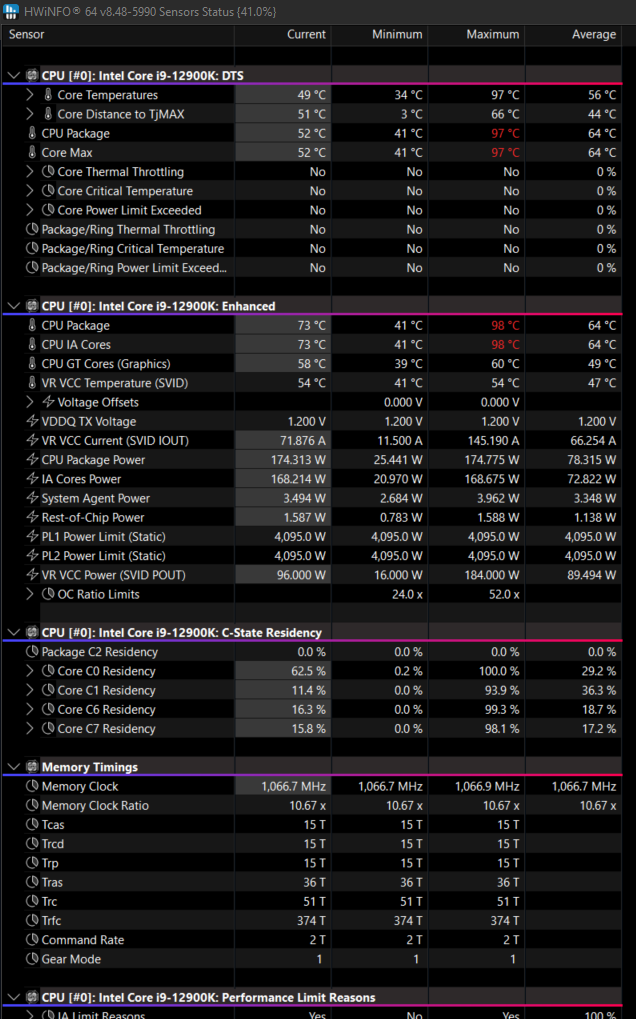
Task: Expand the Core Temperatures row
Action: 30,95
